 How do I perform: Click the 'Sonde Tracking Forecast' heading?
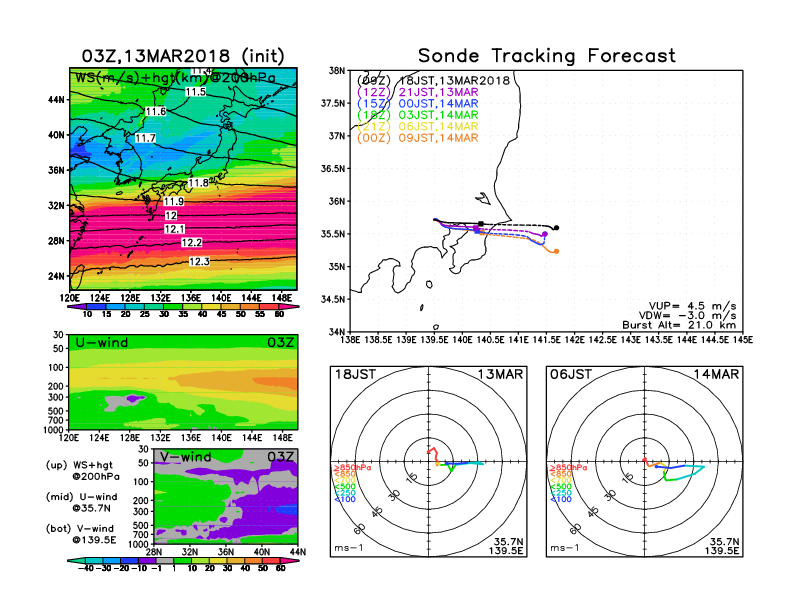[x=547, y=56]
